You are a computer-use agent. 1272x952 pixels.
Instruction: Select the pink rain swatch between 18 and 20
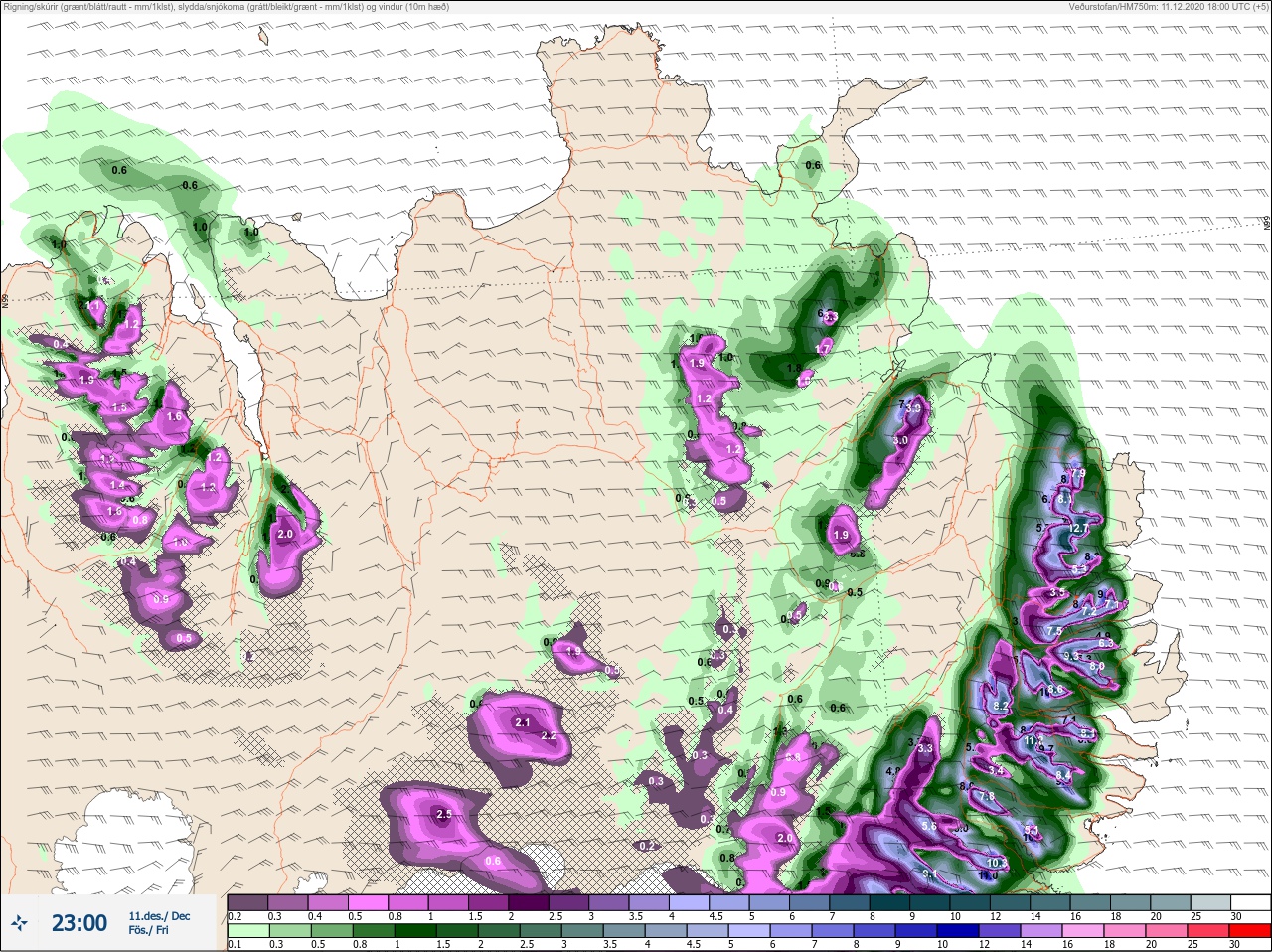coord(1125,932)
